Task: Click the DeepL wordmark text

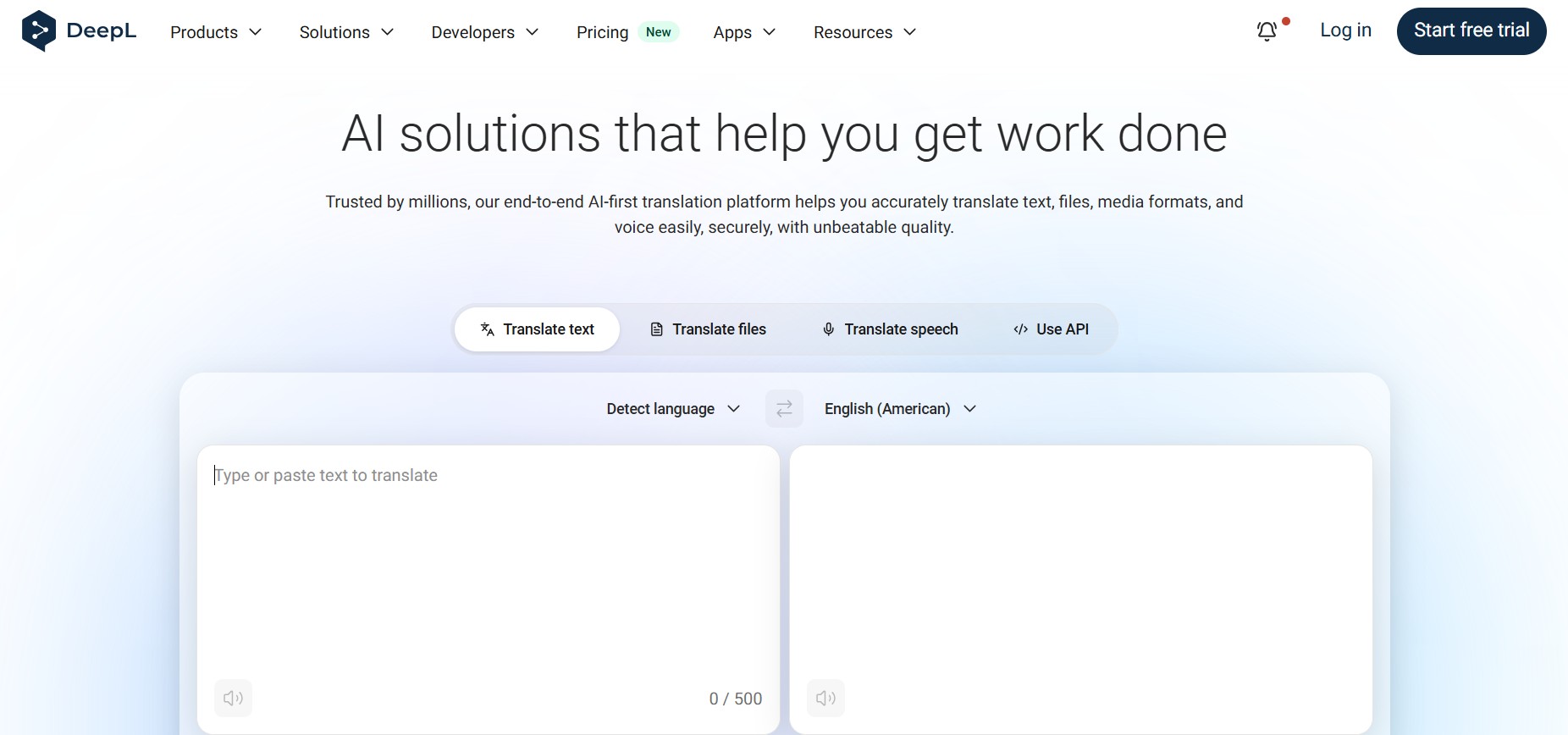Action: (x=102, y=31)
